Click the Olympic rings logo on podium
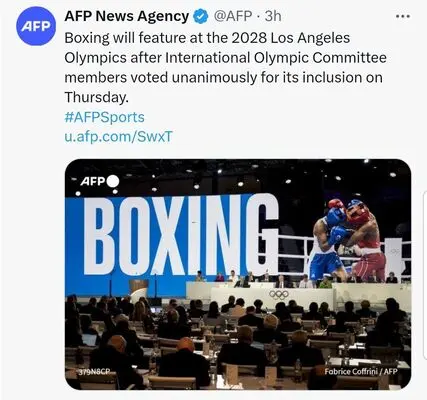Image resolution: width=427 pixels, height=400 pixels. [x=278, y=294]
